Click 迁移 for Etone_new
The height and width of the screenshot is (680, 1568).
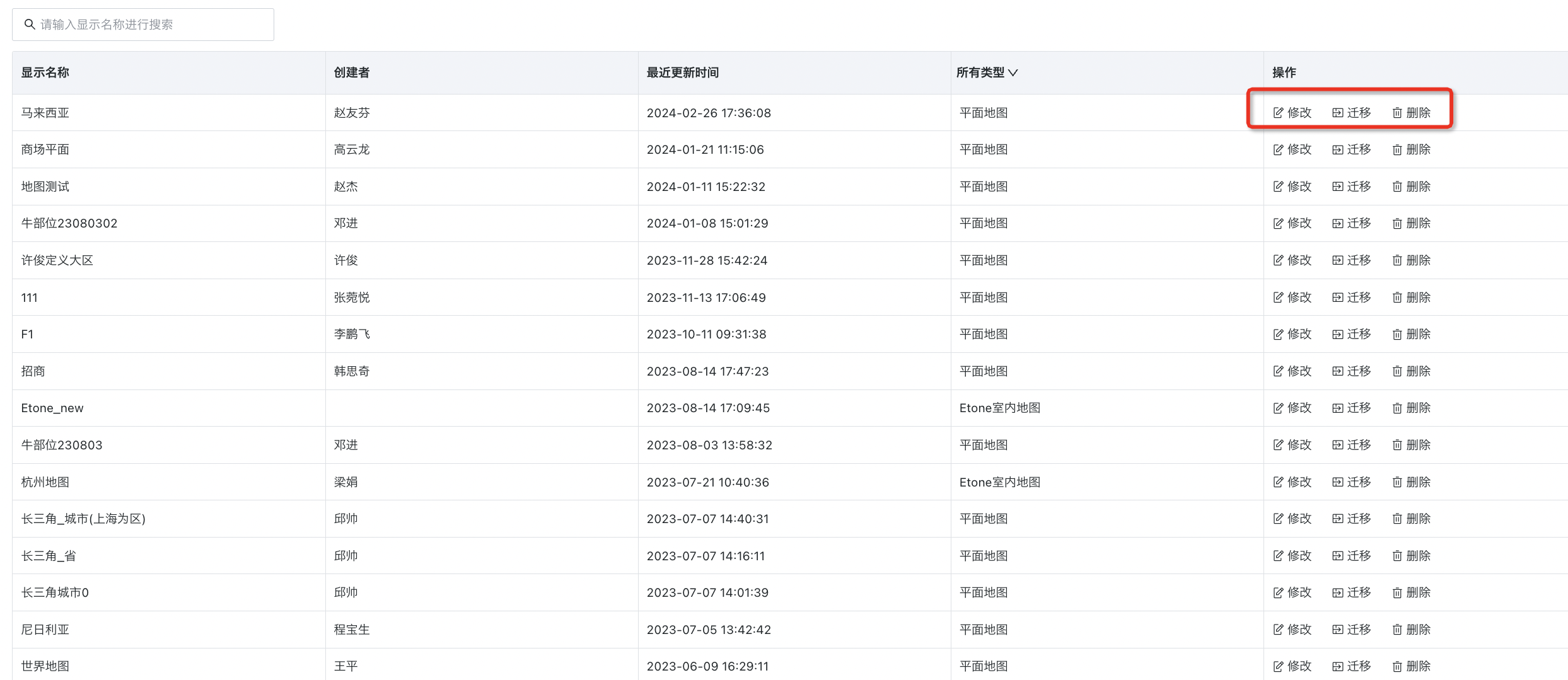click(x=1352, y=408)
